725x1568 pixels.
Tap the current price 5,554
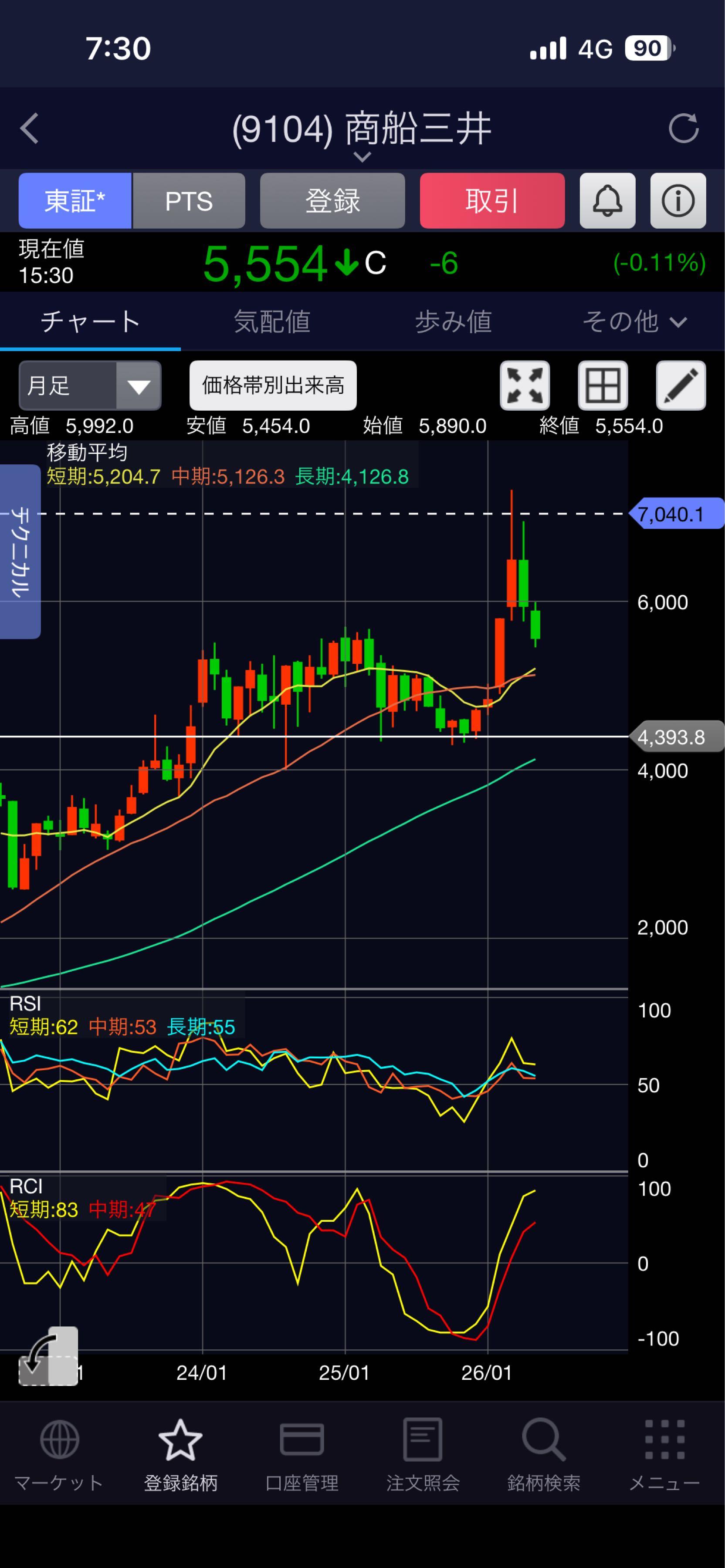(265, 264)
